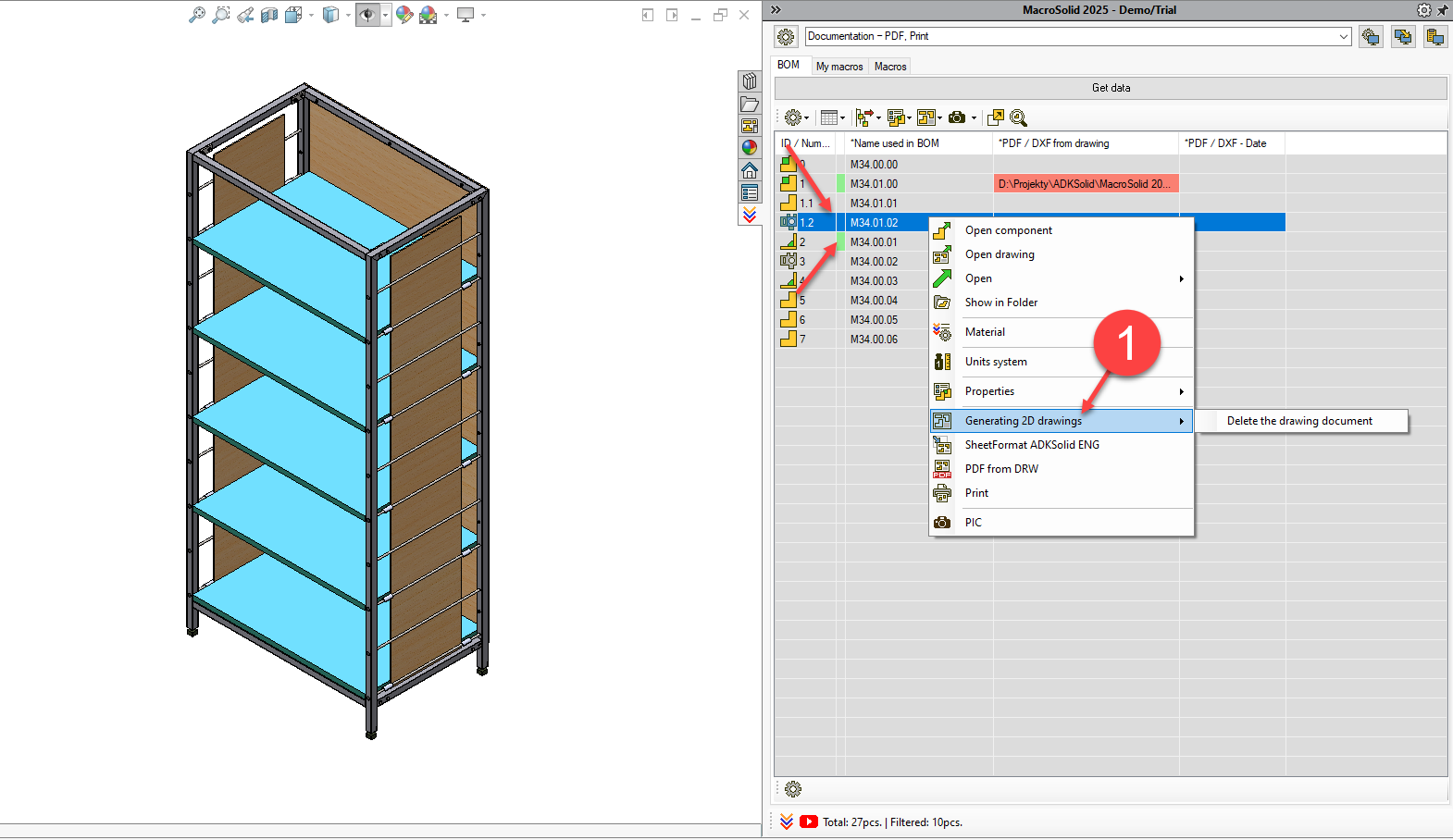The height and width of the screenshot is (840, 1453).
Task: Select the Zoom to Area tool
Action: pos(220,15)
